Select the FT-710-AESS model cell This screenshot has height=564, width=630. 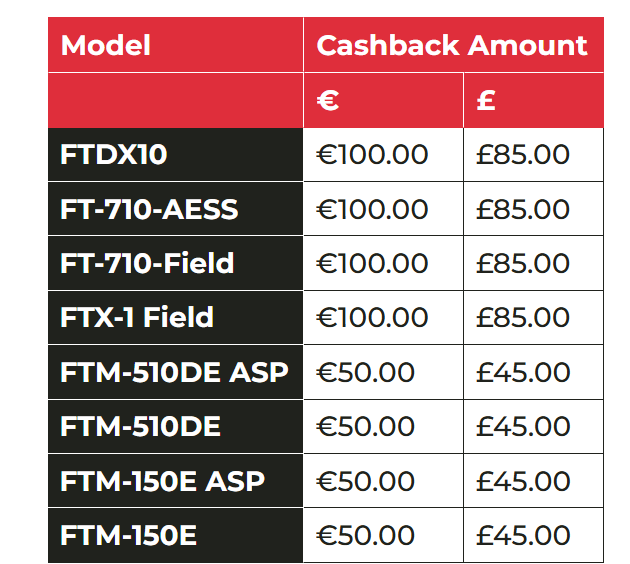[149, 210]
